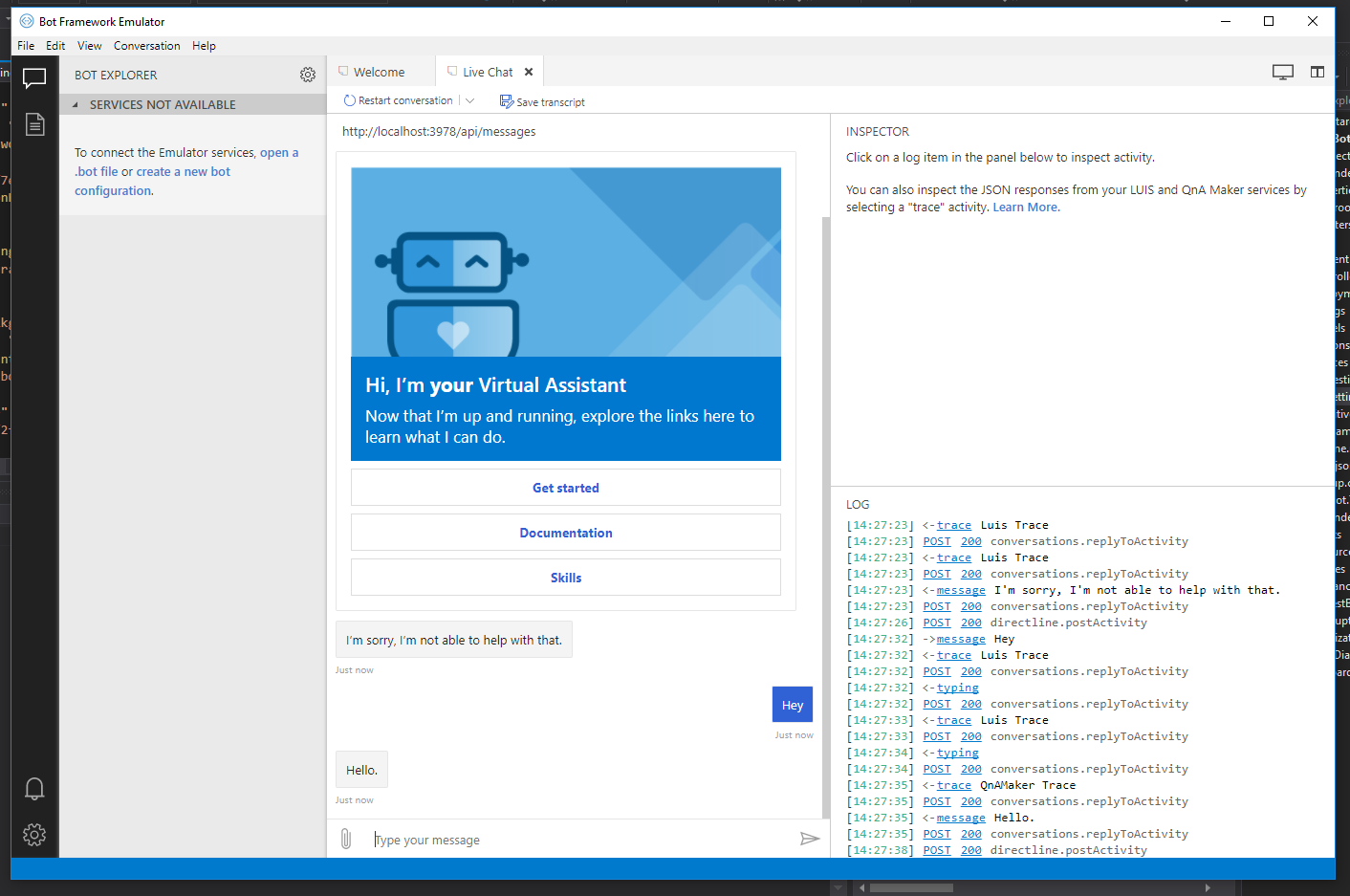Image resolution: width=1350 pixels, height=896 pixels.
Task: Open emulator settings gear in sidebar
Action: (x=34, y=835)
